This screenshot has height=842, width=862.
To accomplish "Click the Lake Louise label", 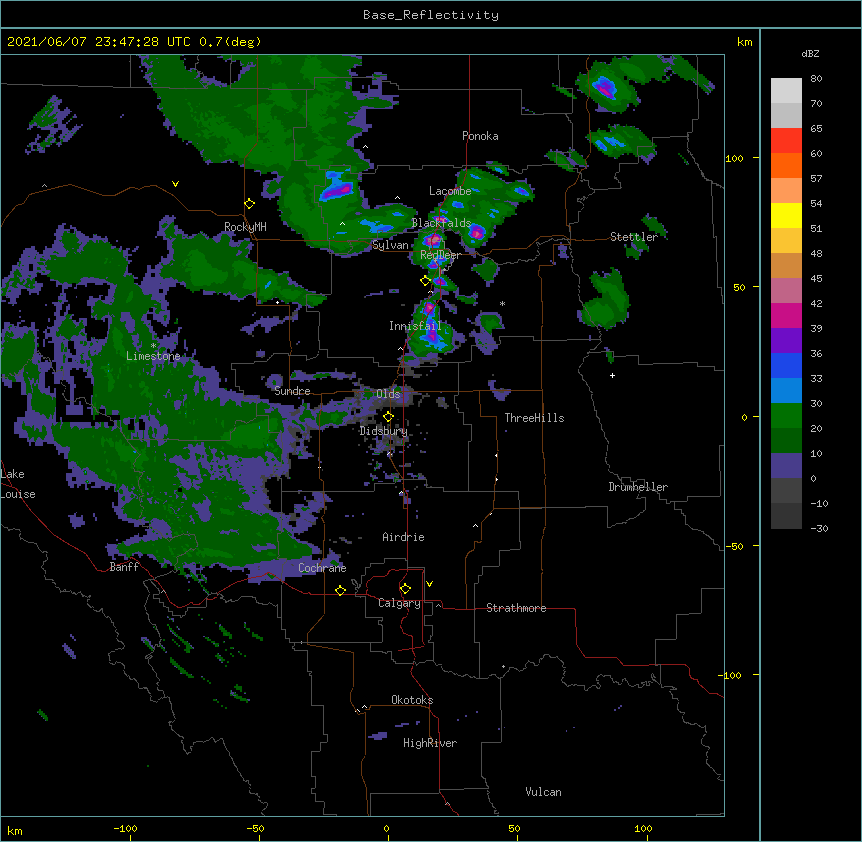I will pos(18,484).
